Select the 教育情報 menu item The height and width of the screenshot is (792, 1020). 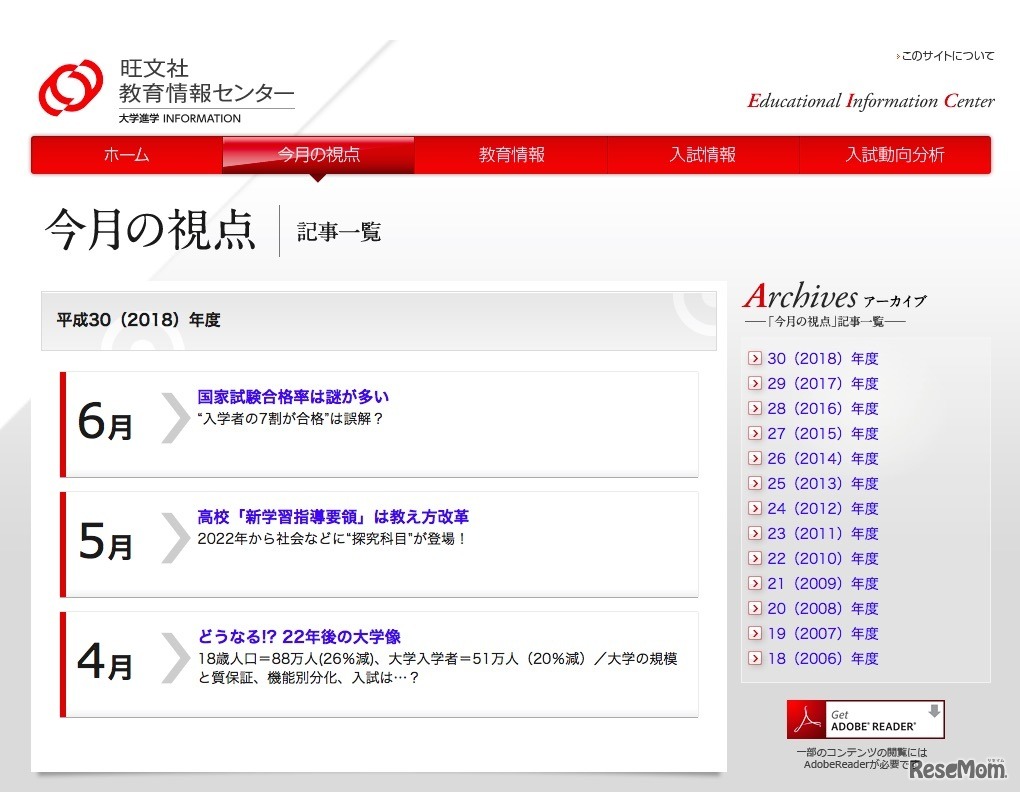click(x=510, y=155)
